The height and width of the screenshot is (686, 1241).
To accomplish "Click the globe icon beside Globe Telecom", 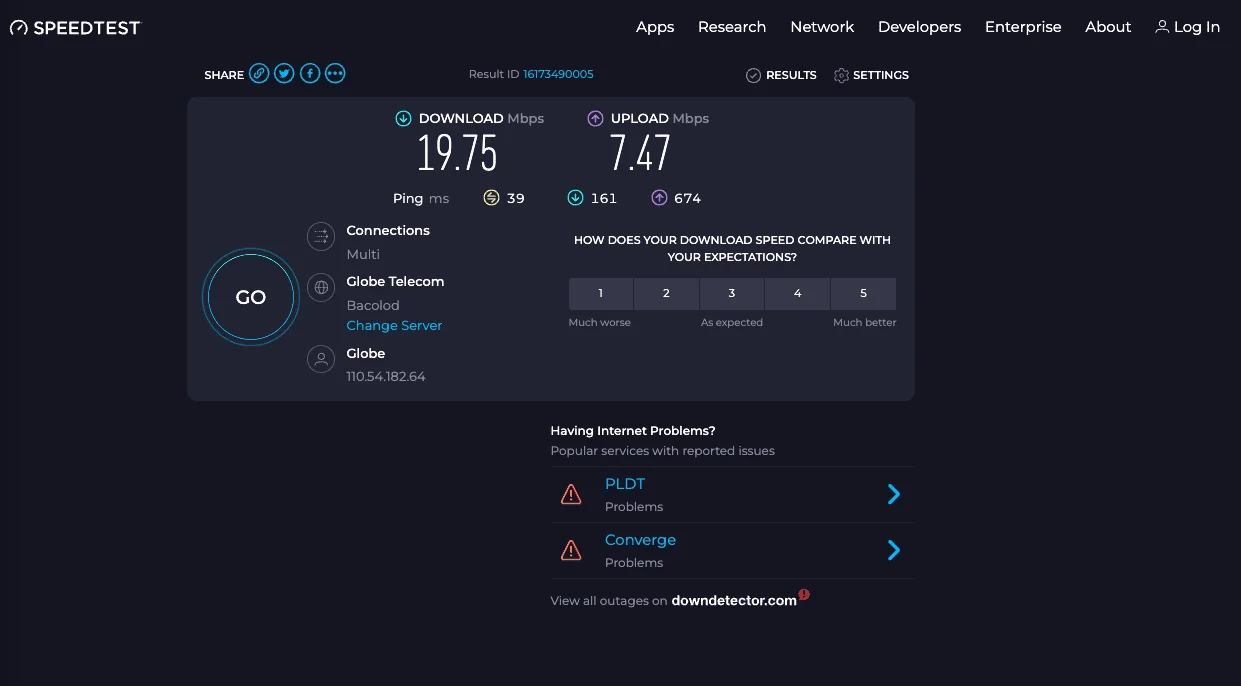I will pos(321,288).
